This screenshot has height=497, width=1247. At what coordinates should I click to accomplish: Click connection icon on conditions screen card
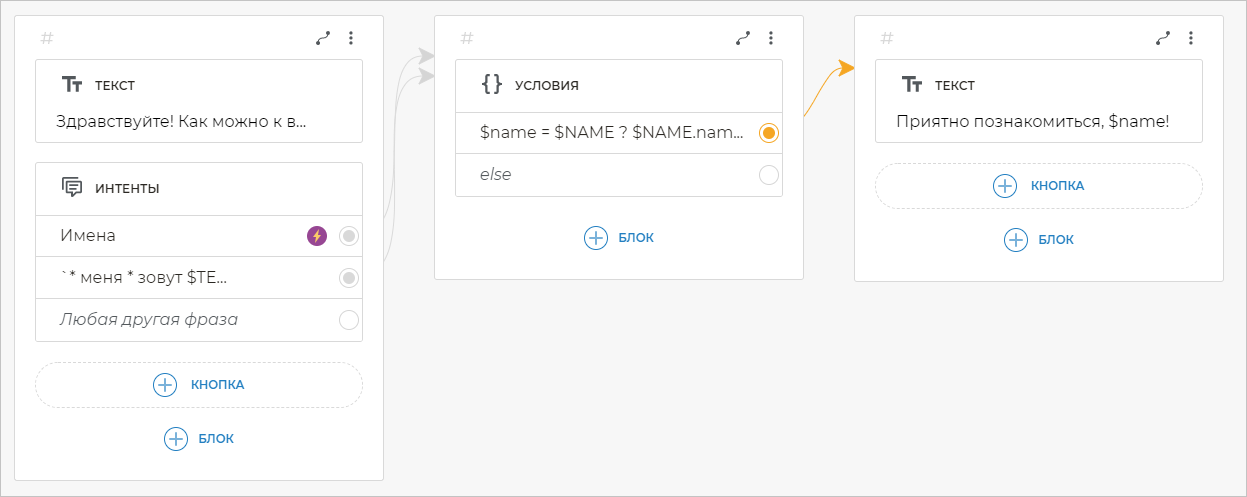tap(743, 38)
